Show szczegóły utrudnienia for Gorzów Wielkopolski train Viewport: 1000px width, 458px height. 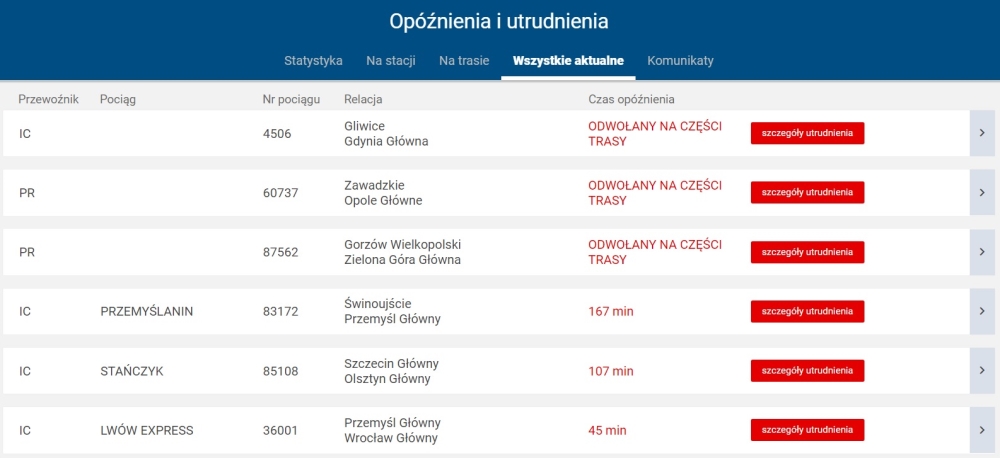pyautogui.click(x=807, y=252)
